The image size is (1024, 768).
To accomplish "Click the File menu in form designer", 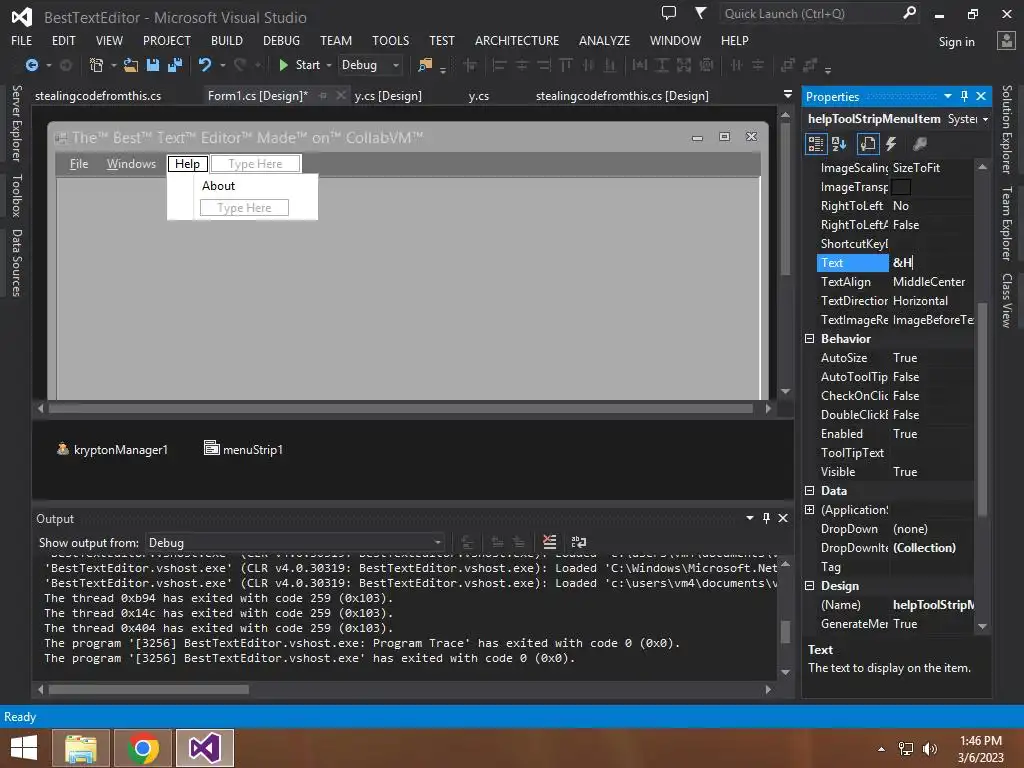I will 79,164.
